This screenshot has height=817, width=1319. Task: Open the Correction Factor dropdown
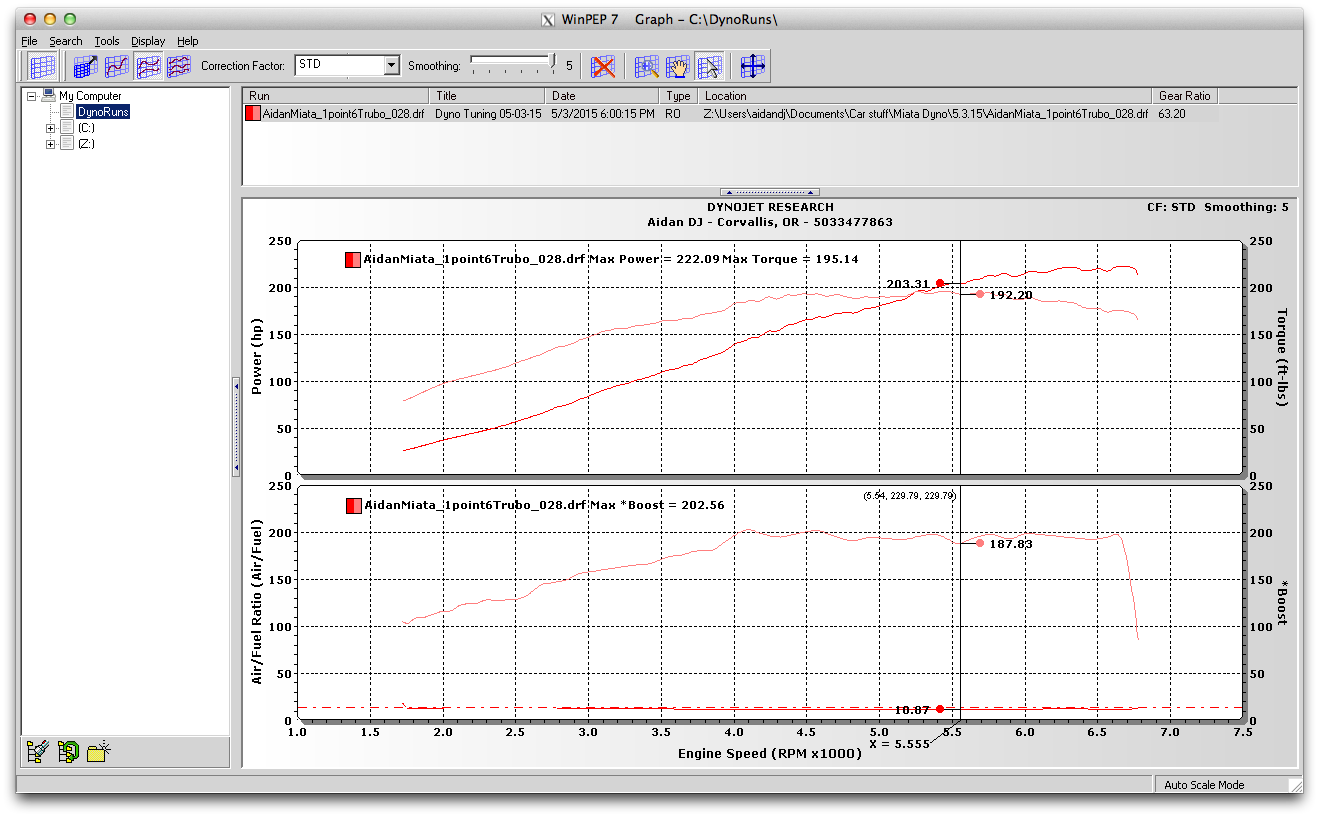391,66
